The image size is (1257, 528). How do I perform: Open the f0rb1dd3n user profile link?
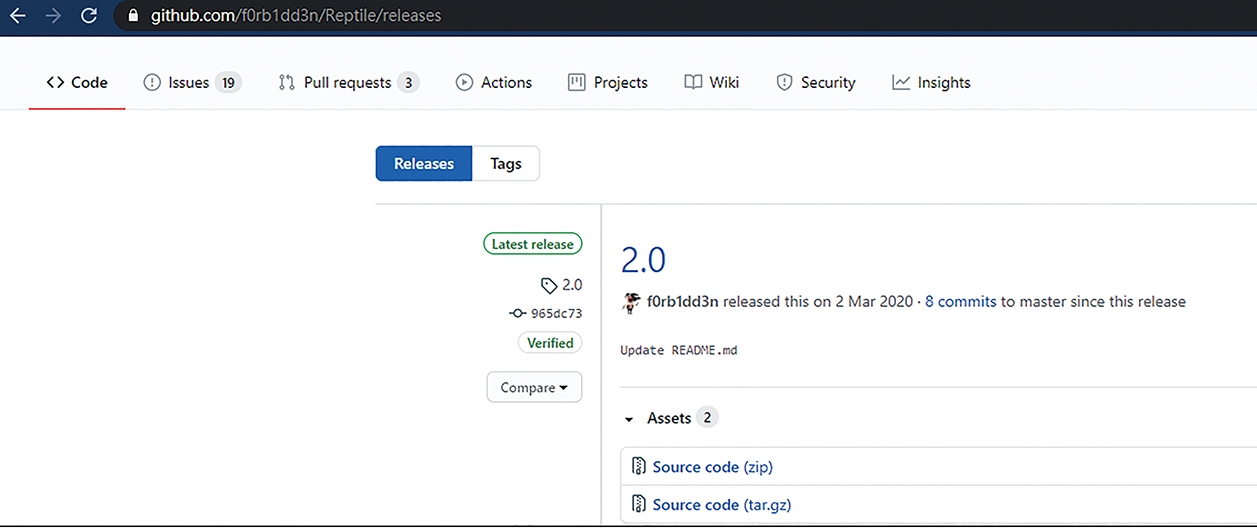pyautogui.click(x=683, y=301)
